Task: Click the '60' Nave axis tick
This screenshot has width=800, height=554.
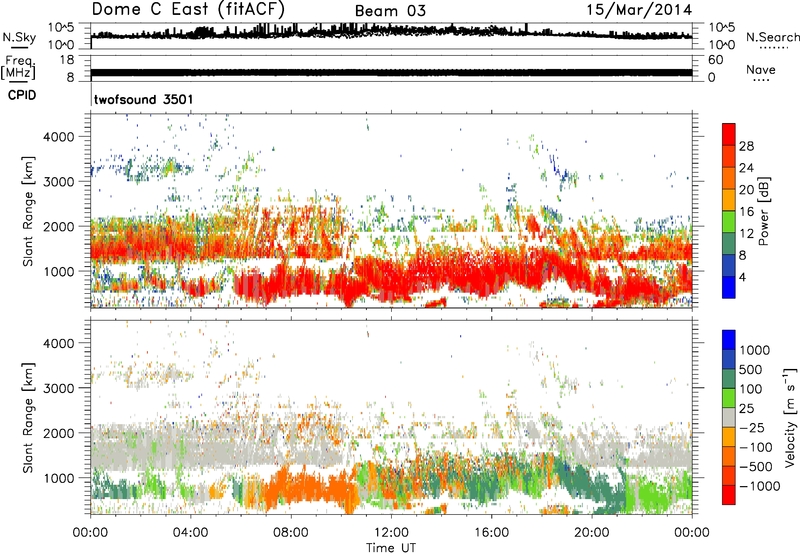Action: click(x=715, y=60)
